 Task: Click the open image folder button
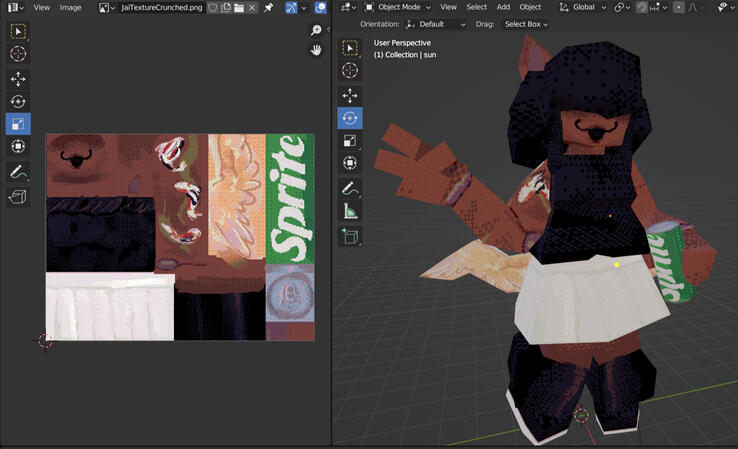(239, 8)
